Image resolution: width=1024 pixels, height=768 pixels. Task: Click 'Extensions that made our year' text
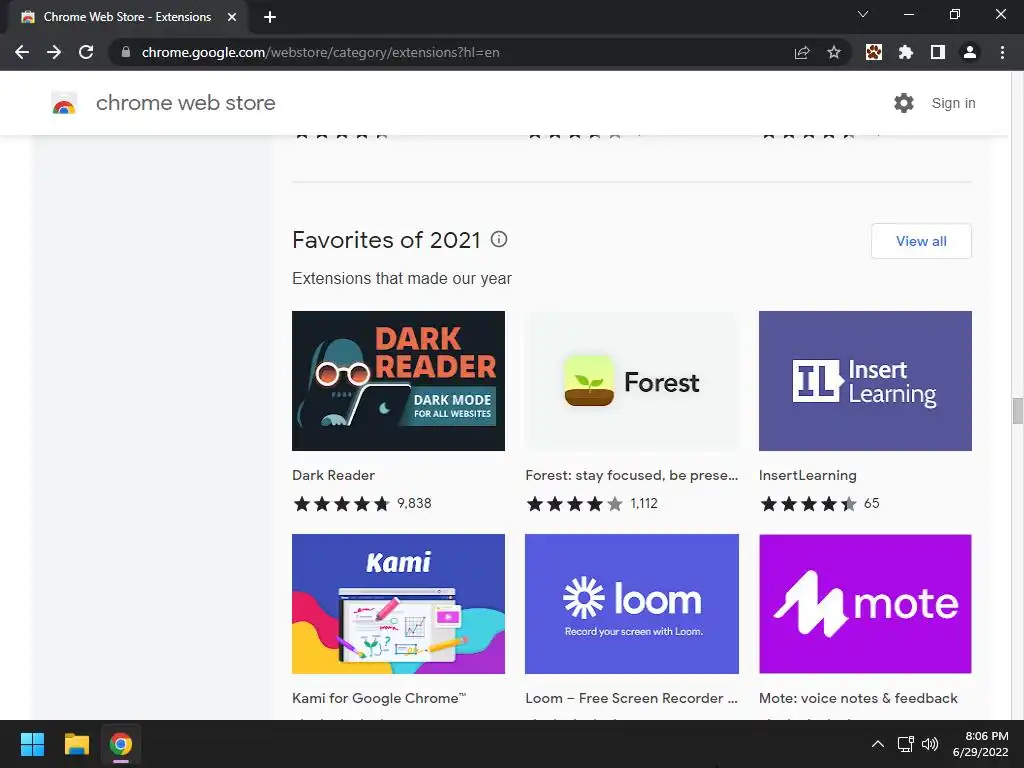pyautogui.click(x=402, y=278)
